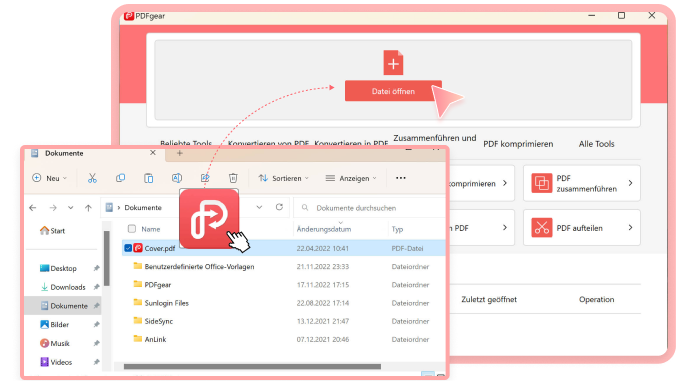Click the Delete trash icon in Explorer
The image size is (683, 381).
pyautogui.click(x=233, y=178)
